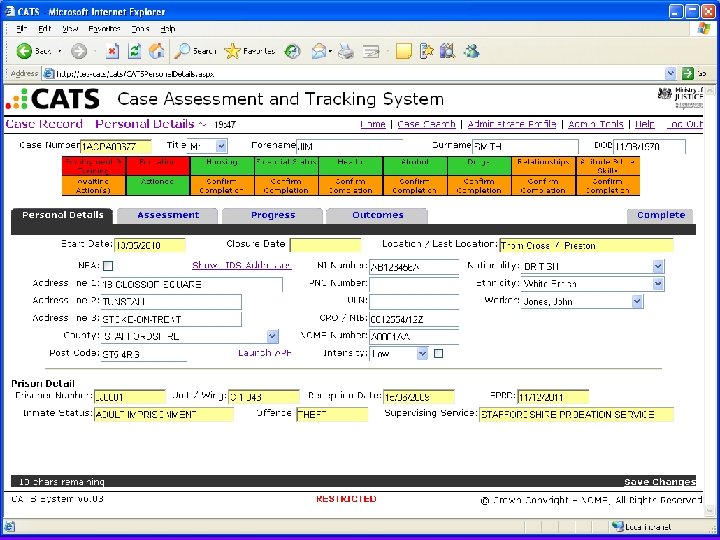
Task: Go to browser Home icon
Action: [156, 50]
